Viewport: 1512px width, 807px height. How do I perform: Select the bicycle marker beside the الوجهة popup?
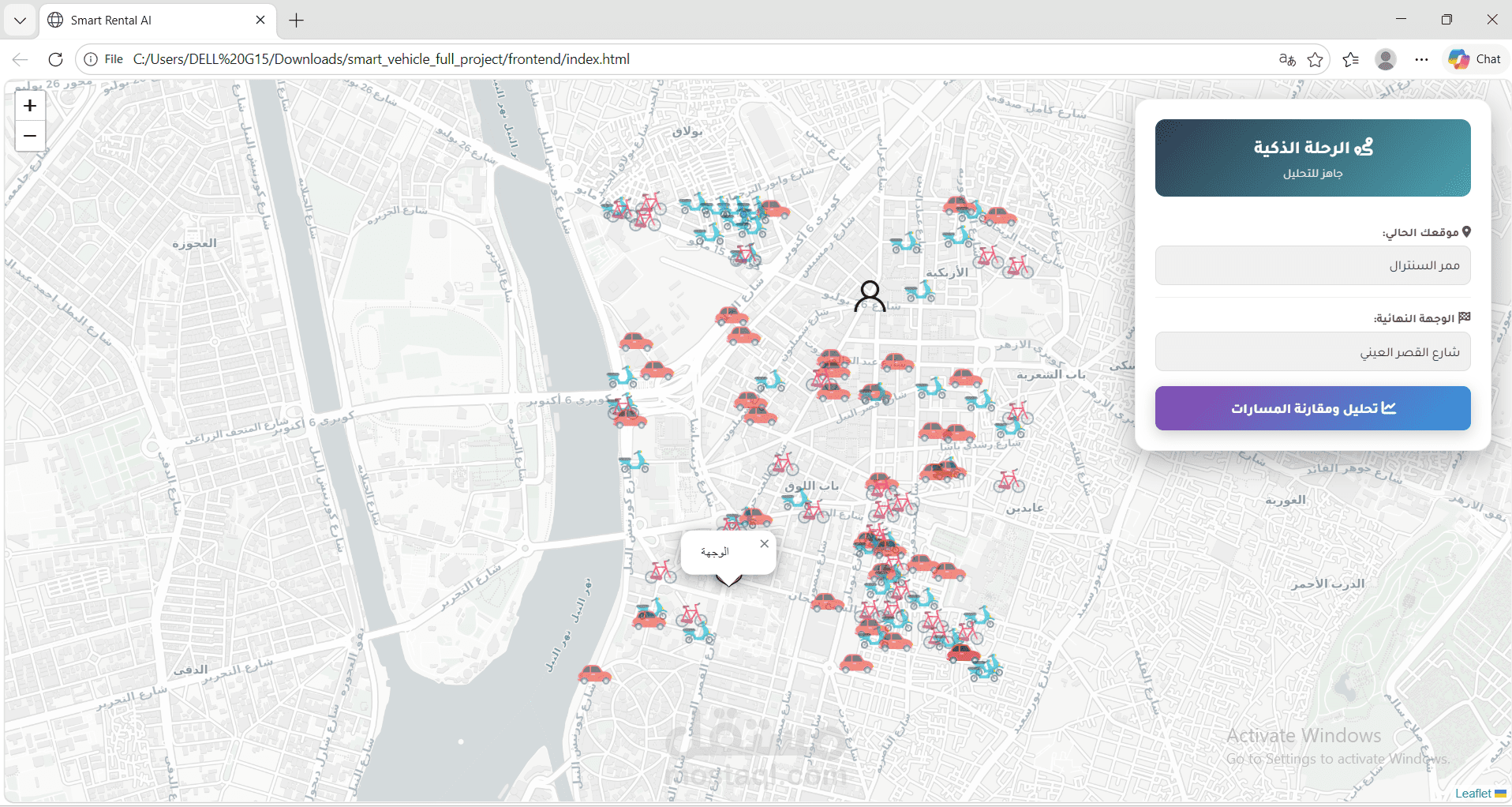[x=661, y=571]
